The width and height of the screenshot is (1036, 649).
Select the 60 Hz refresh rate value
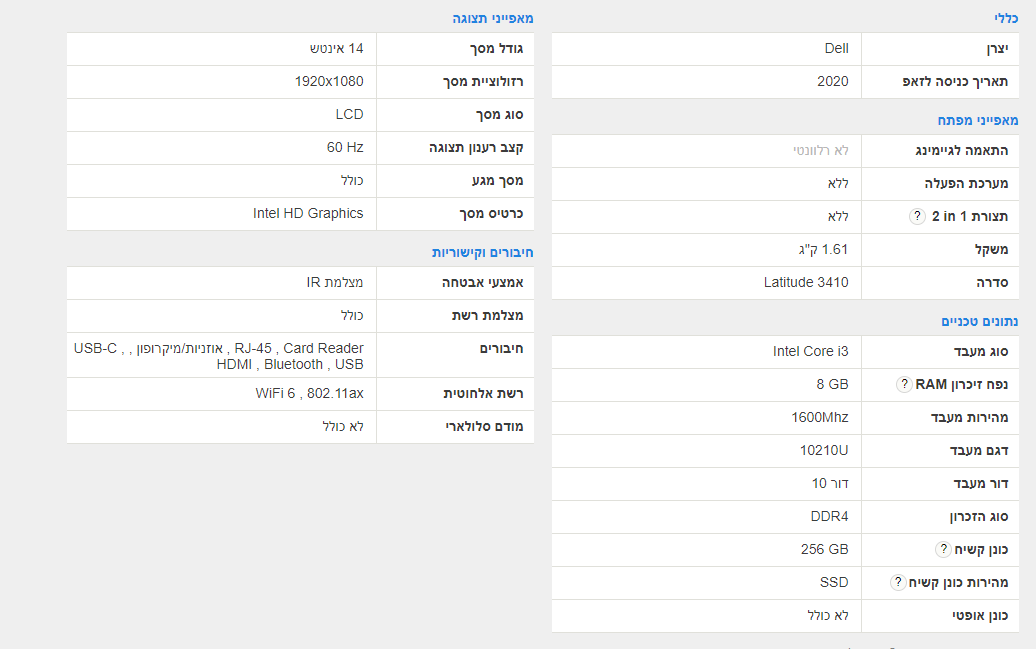tap(345, 147)
